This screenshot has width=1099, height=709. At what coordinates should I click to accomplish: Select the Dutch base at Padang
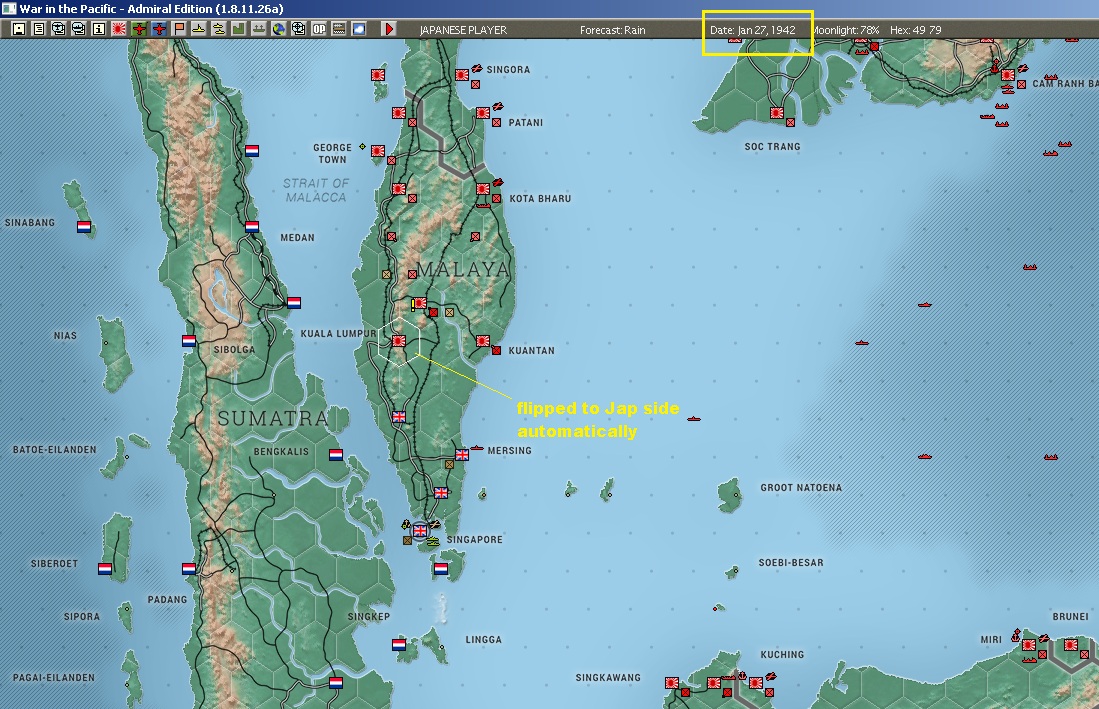coord(189,568)
